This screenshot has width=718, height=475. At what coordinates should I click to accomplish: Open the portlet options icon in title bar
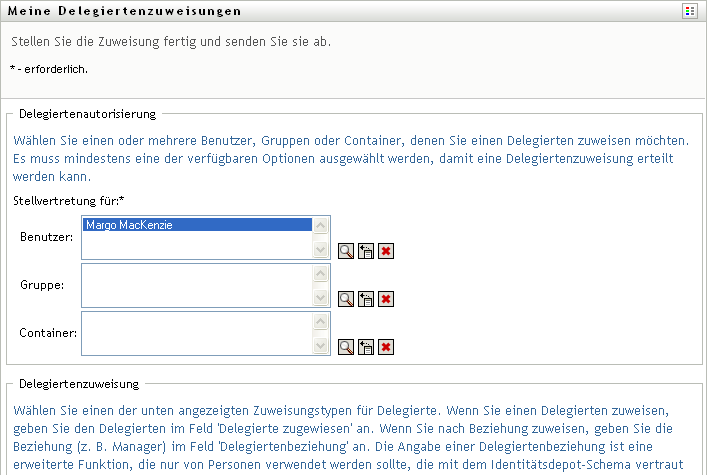tap(690, 11)
